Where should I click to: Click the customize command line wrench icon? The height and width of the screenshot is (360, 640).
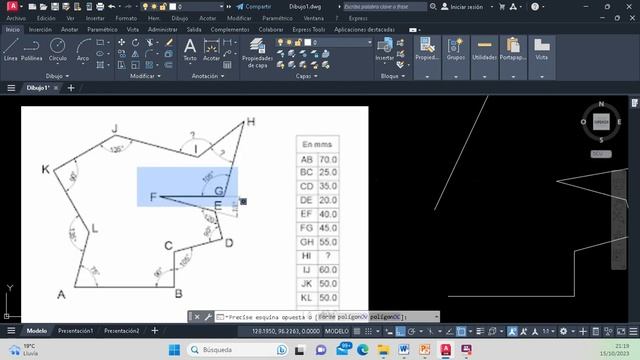(x=208, y=317)
